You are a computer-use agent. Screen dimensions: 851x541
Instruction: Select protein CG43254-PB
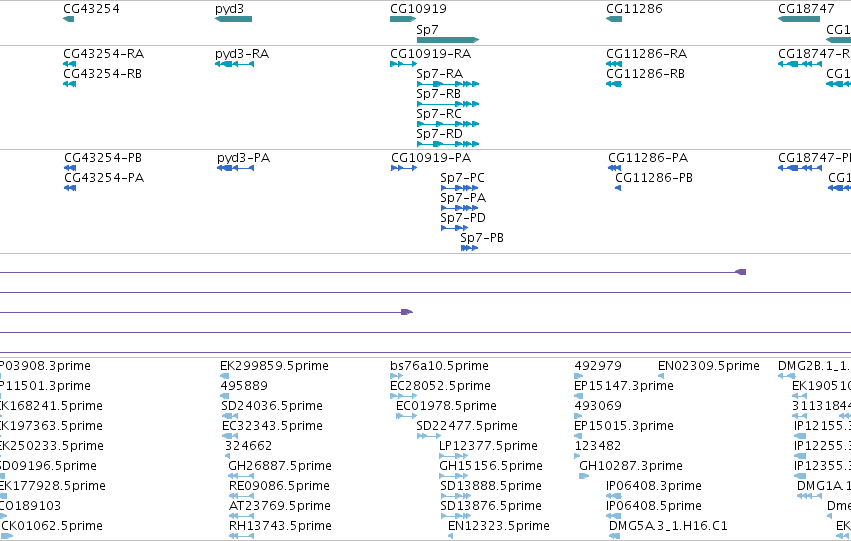70,169
